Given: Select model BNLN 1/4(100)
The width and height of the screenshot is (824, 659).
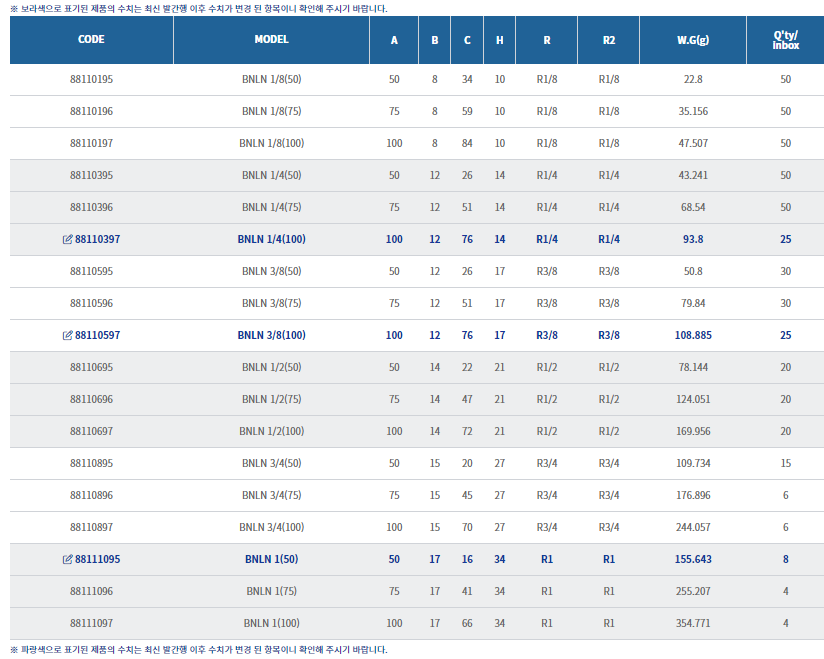Looking at the screenshot, I should 272,240.
